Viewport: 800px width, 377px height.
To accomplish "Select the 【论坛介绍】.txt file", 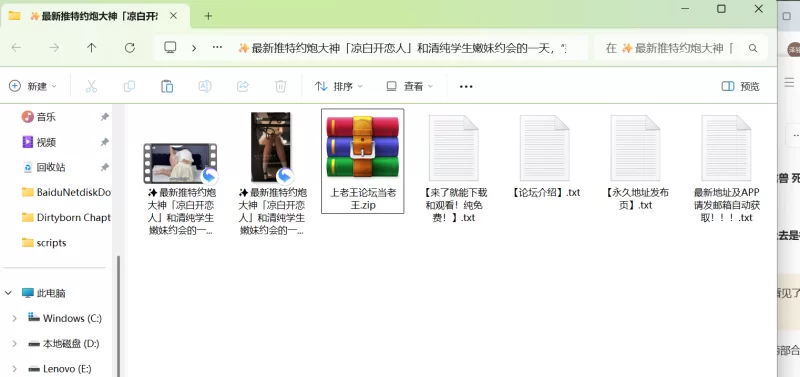I will 545,156.
